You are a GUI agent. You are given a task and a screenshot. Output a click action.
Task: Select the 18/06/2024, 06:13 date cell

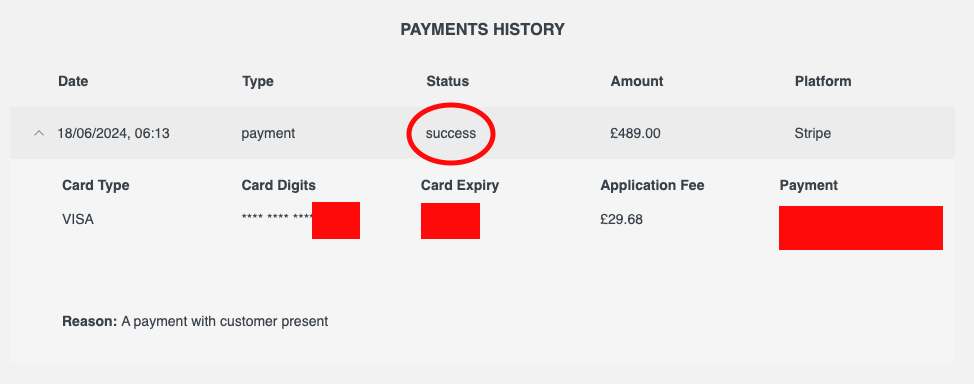tap(114, 133)
